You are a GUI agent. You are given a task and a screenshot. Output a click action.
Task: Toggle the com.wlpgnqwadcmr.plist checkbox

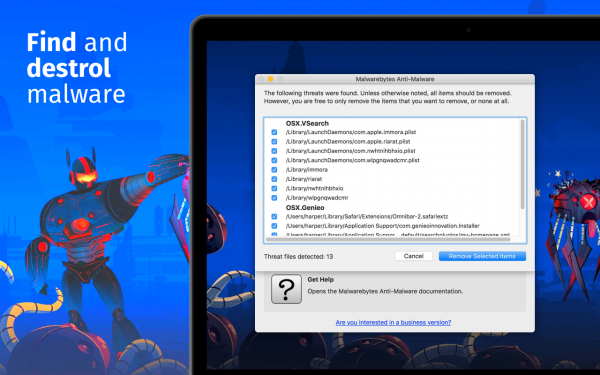(274, 160)
